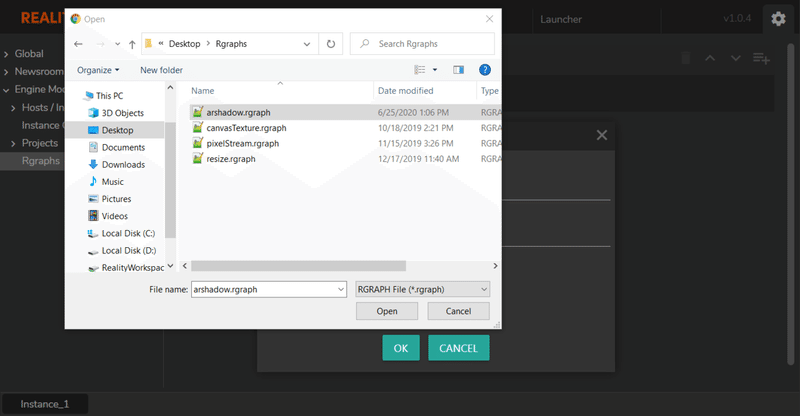Open the Help question mark icon
The width and height of the screenshot is (800, 416).
[x=485, y=70]
